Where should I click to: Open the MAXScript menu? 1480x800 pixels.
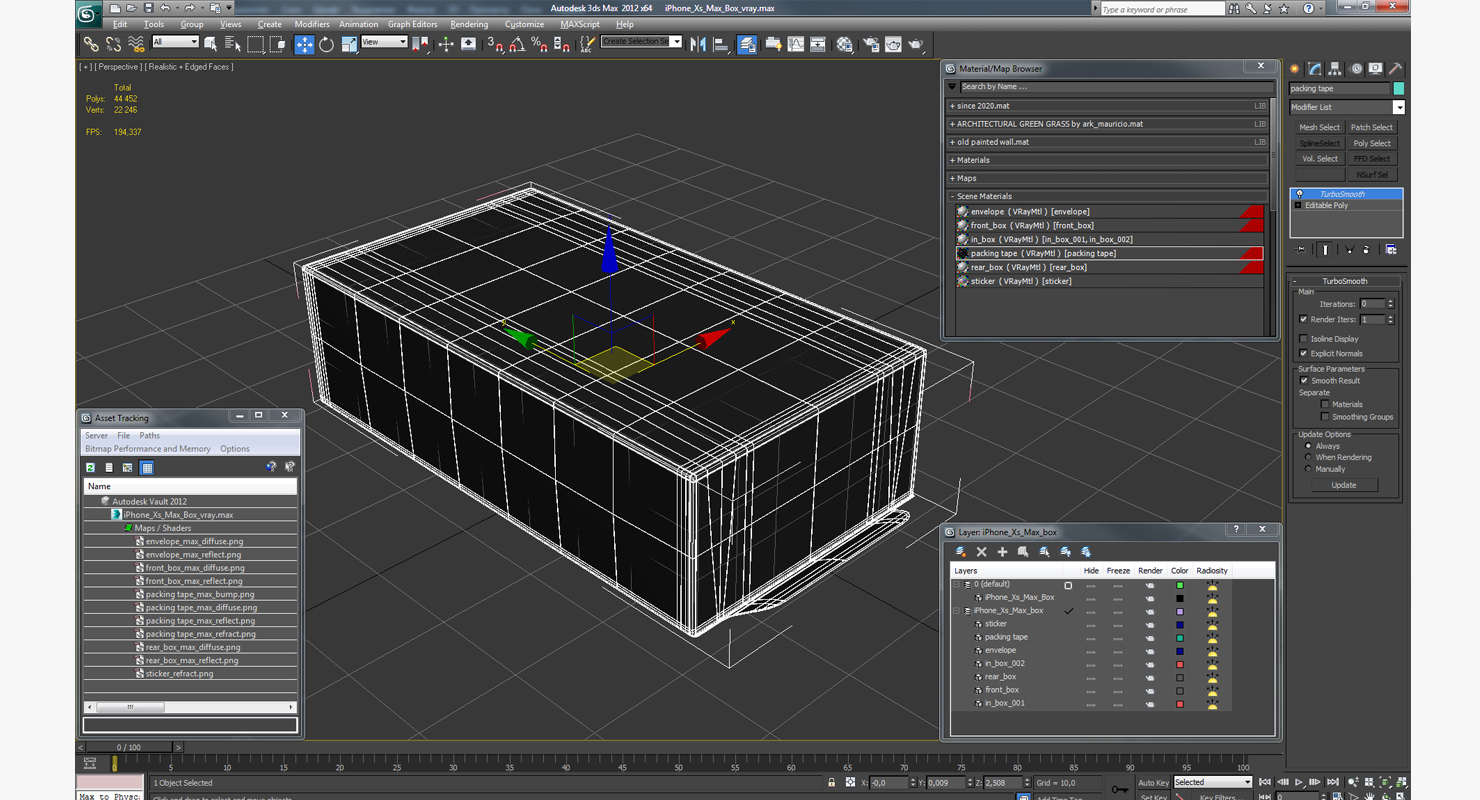580,24
